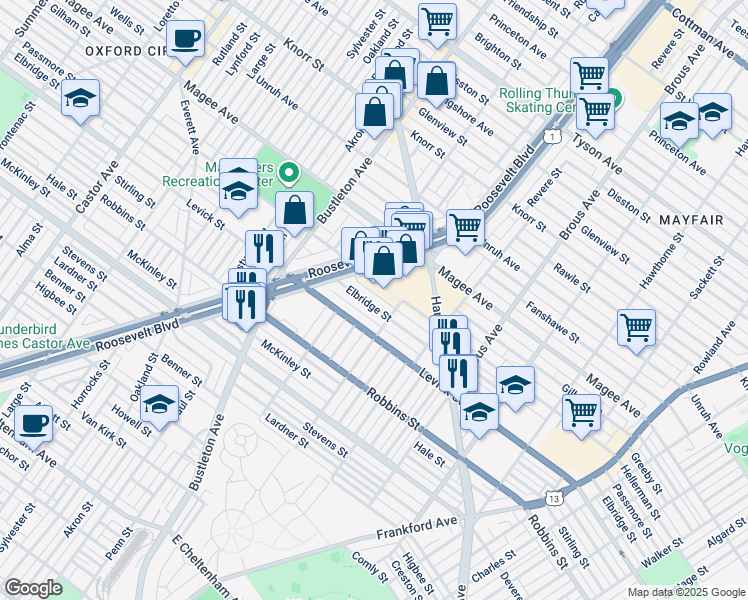Select the graduation cap marker above Princeton Ave label
Viewport: 748px width, 600px height.
(x=679, y=121)
